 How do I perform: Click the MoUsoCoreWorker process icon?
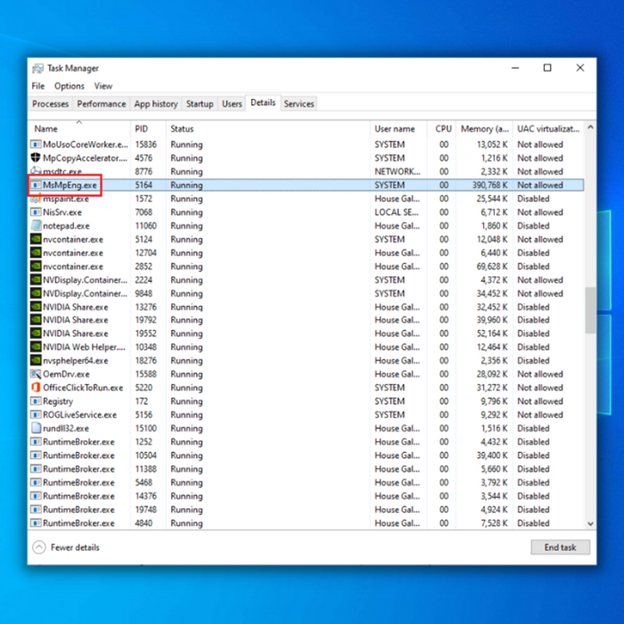click(36, 144)
